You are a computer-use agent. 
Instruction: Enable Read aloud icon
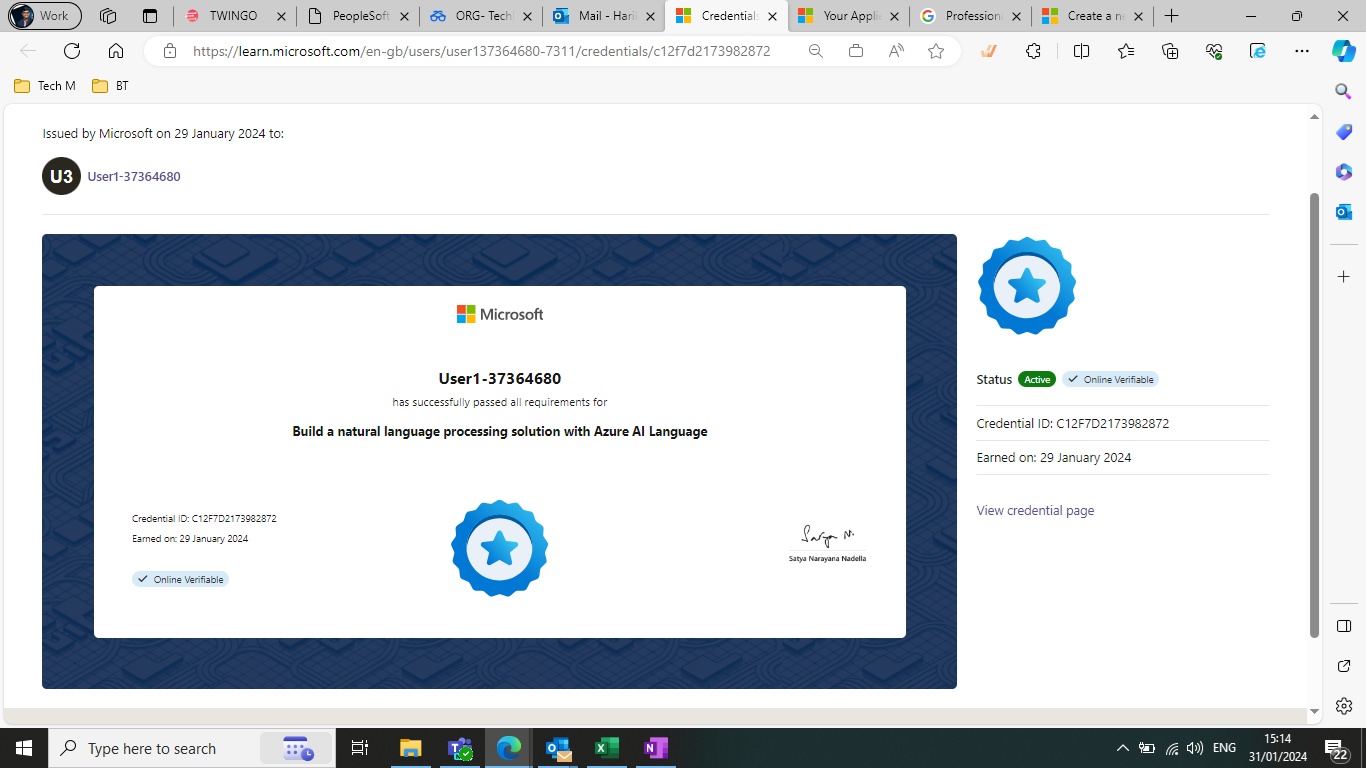896,51
